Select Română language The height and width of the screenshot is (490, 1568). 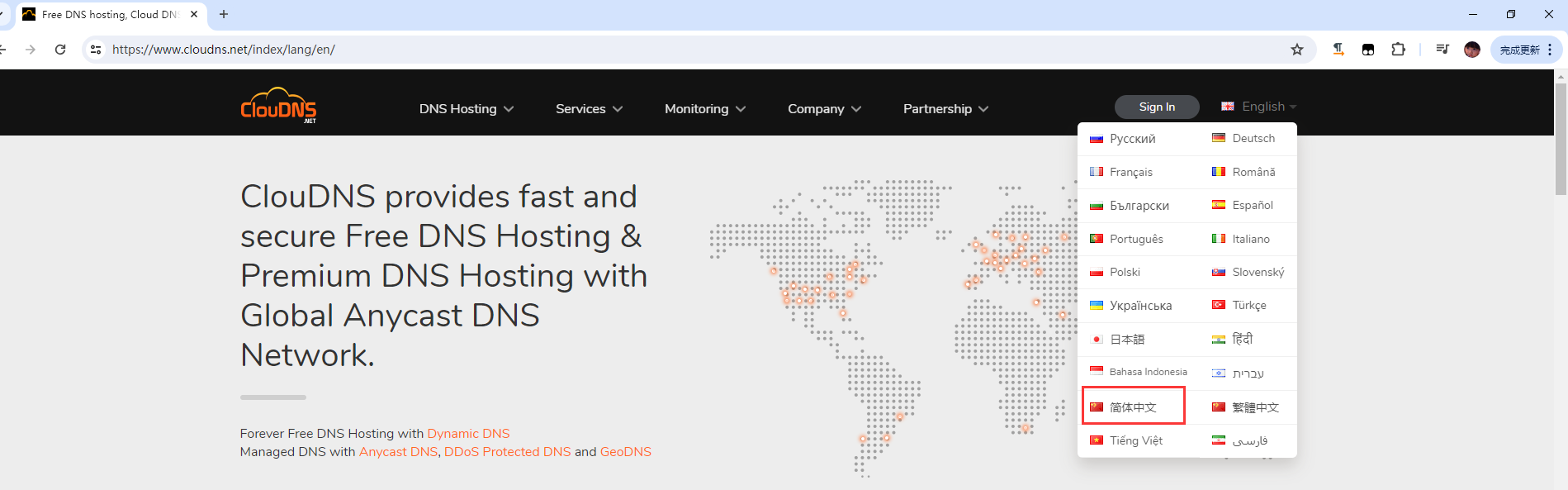click(x=1243, y=172)
